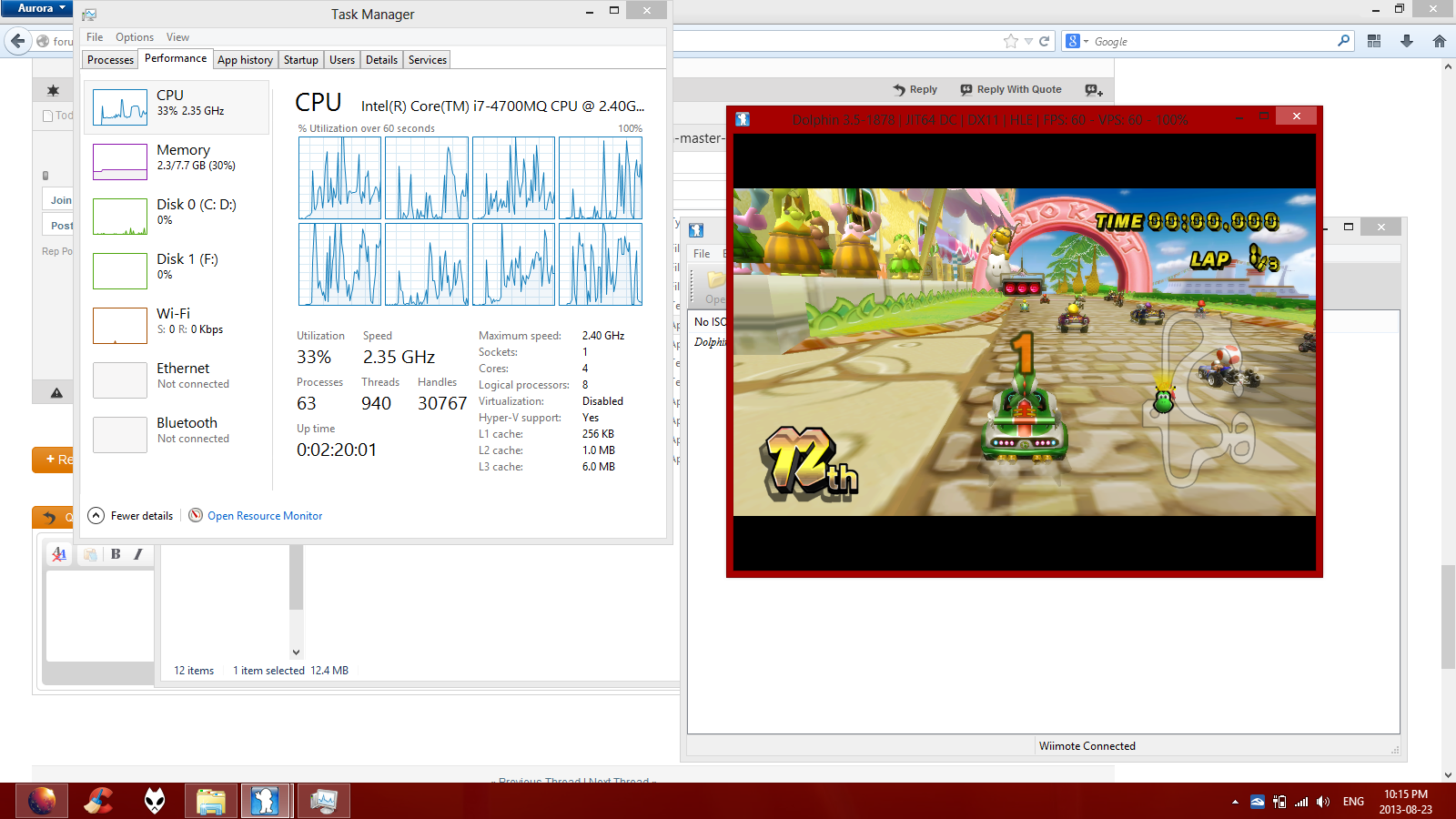This screenshot has width=1456, height=819.
Task: Select Disk 0 (C: D:) entry
Action: [x=177, y=216]
